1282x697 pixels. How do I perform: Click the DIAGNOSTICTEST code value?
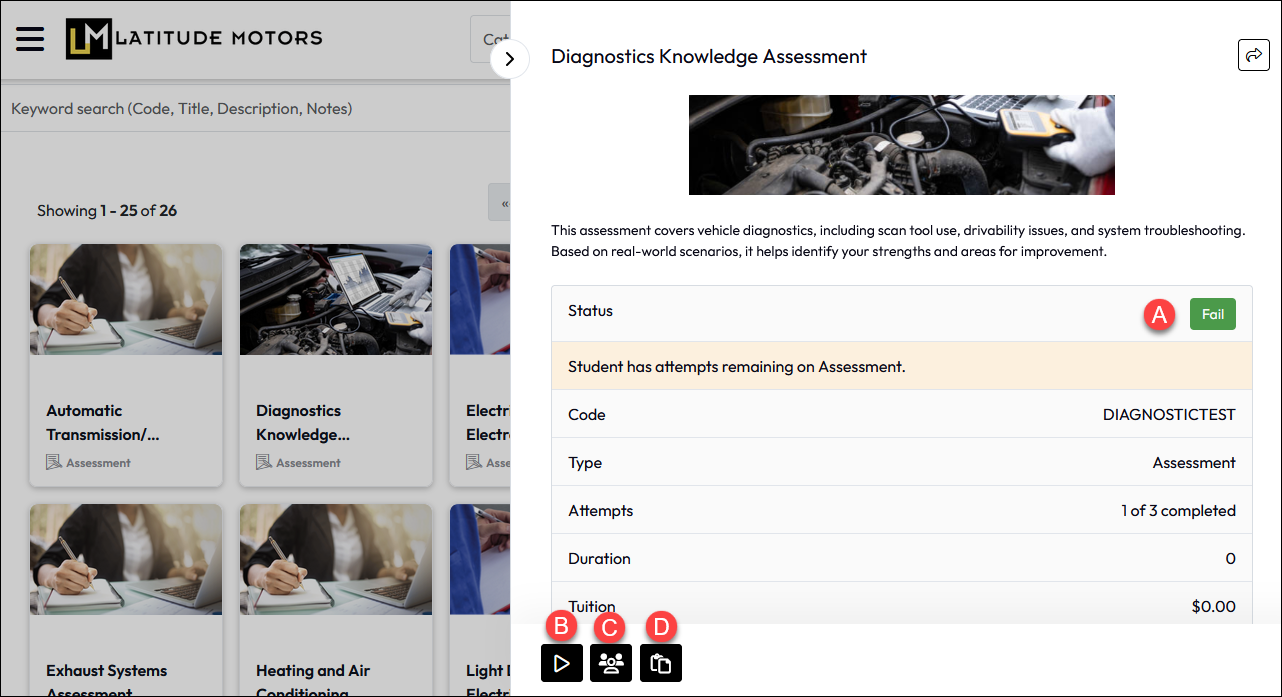(x=1168, y=415)
